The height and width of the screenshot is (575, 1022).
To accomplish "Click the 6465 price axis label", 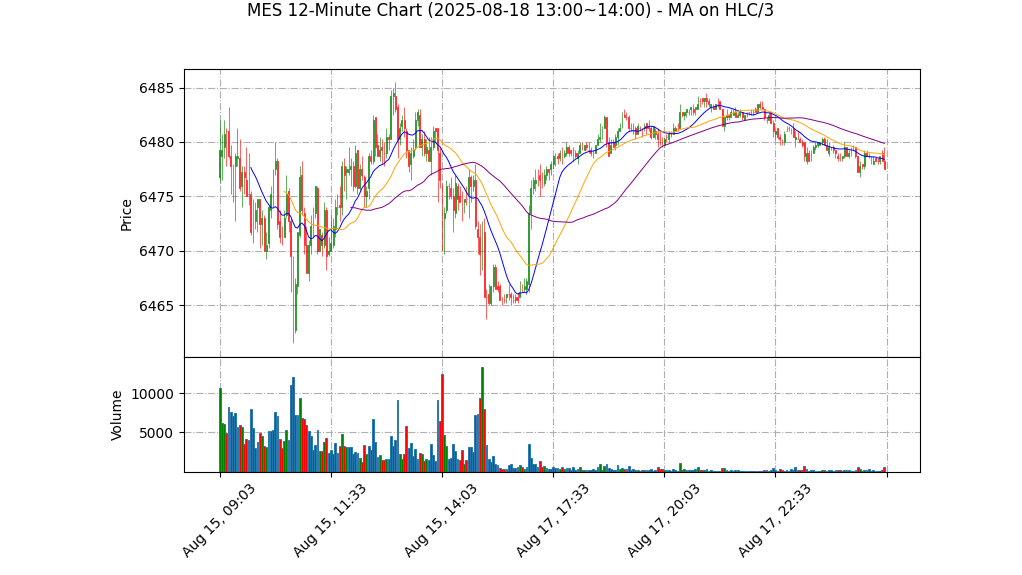I will click(x=157, y=306).
